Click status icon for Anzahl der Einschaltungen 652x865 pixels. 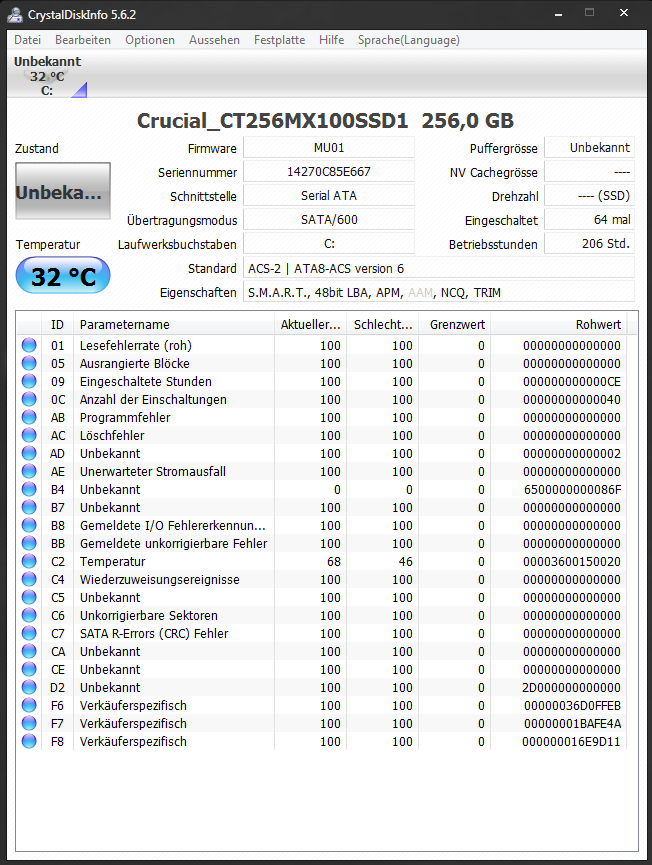[29, 399]
